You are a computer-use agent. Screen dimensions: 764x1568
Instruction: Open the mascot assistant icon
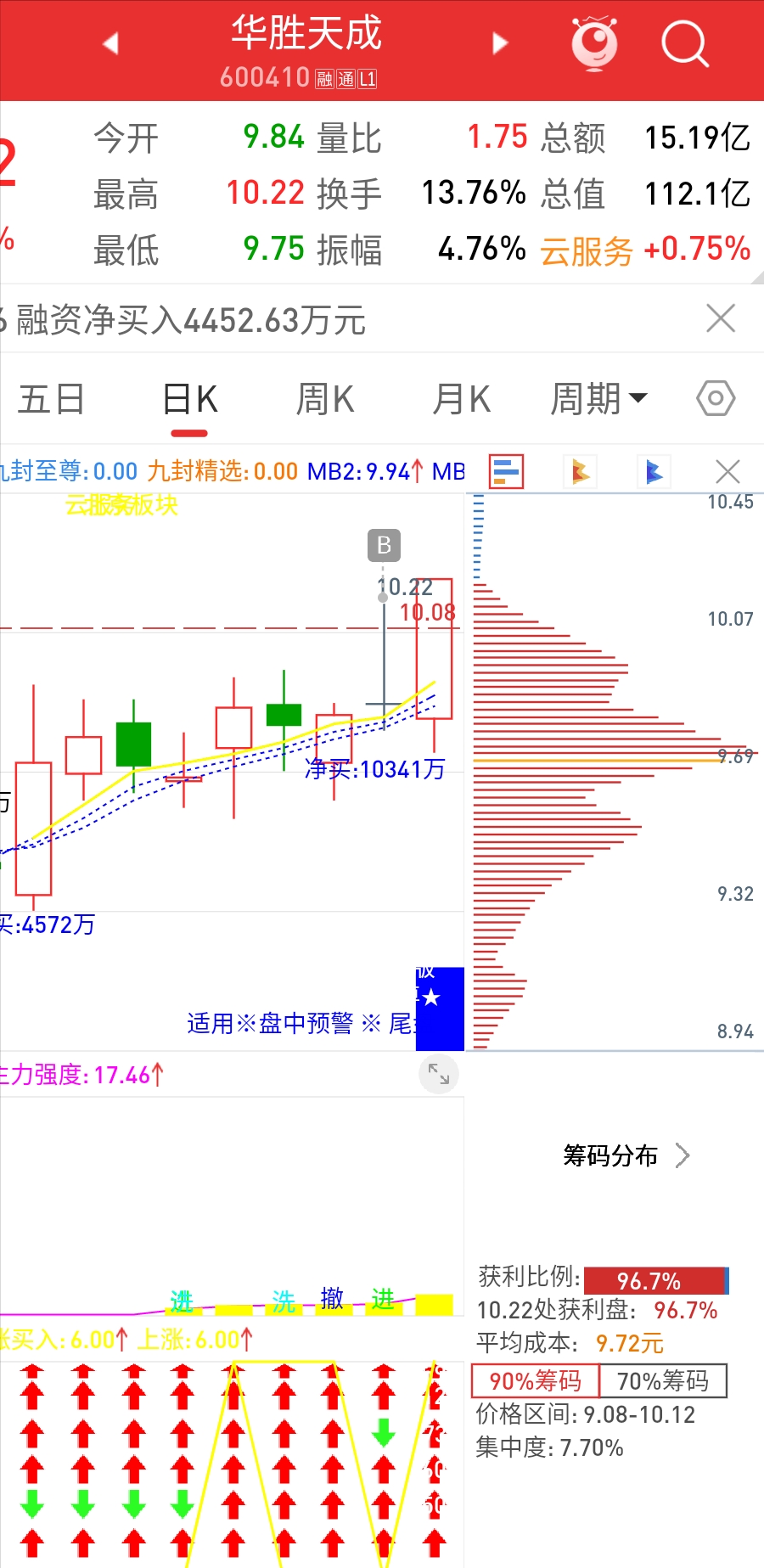tap(594, 42)
